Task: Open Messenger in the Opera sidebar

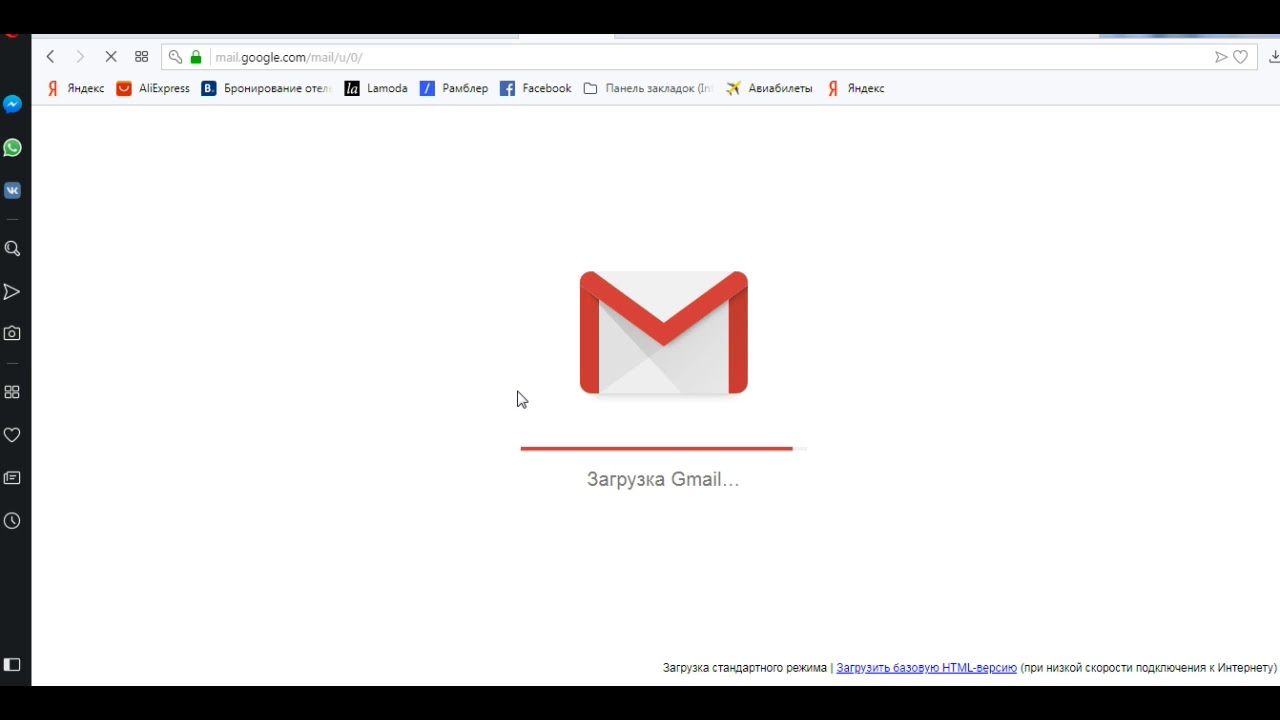Action: click(x=12, y=105)
